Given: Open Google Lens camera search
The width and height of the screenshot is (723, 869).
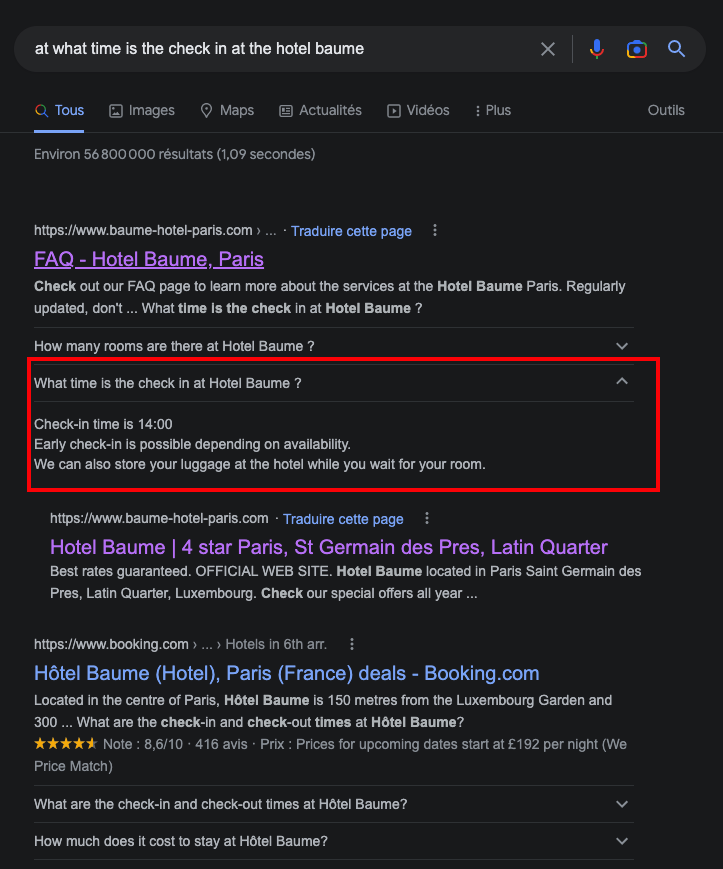Looking at the screenshot, I should tap(637, 48).
